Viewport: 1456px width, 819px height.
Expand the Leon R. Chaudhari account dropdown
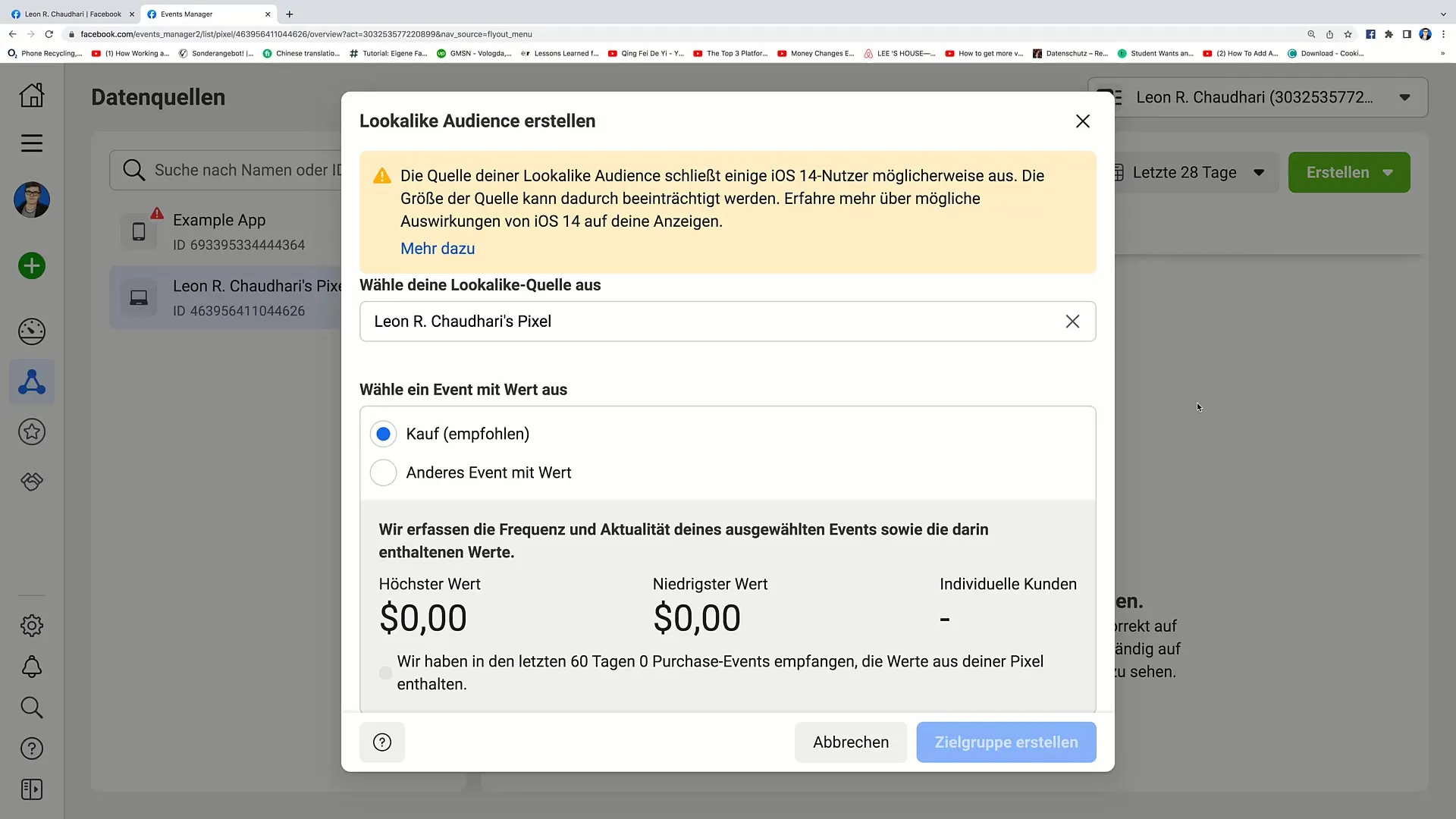tap(1405, 97)
